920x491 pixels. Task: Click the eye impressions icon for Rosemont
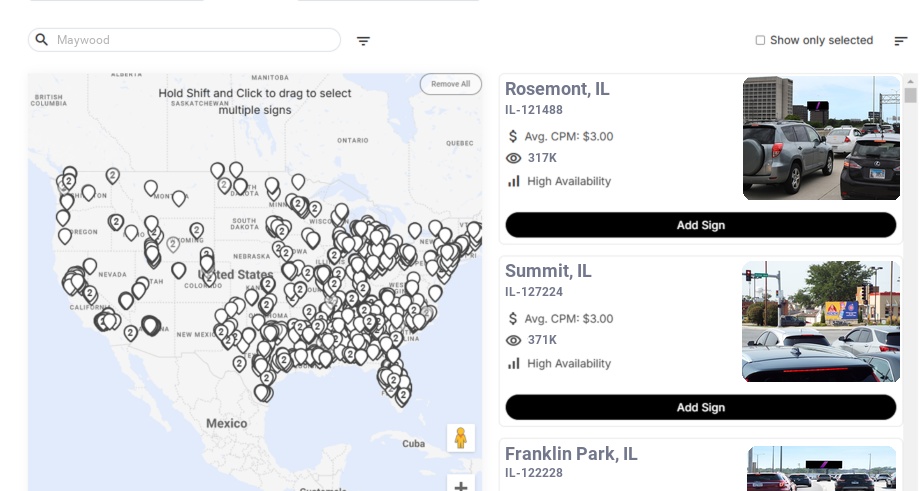click(x=514, y=158)
